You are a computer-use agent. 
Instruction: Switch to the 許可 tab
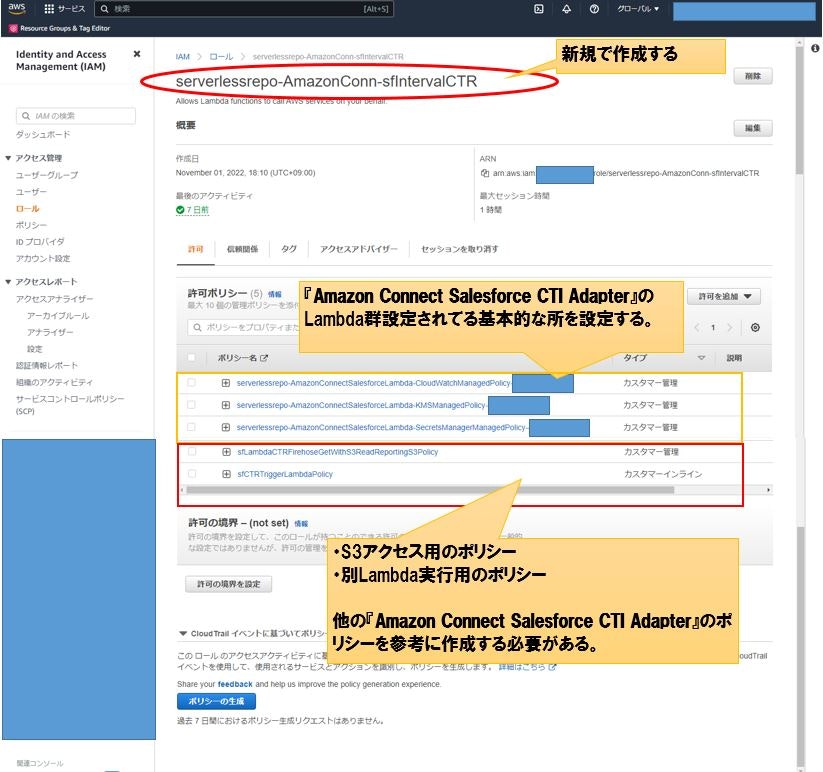coord(195,249)
